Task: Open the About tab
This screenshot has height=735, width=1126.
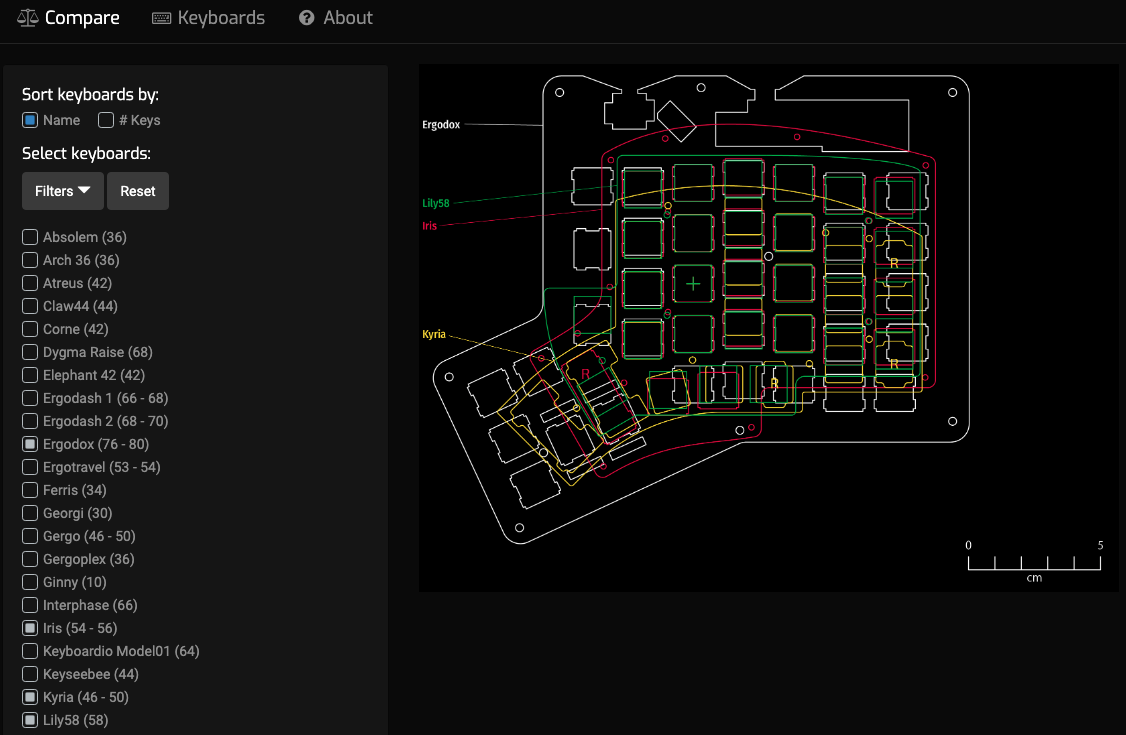Action: click(x=335, y=18)
